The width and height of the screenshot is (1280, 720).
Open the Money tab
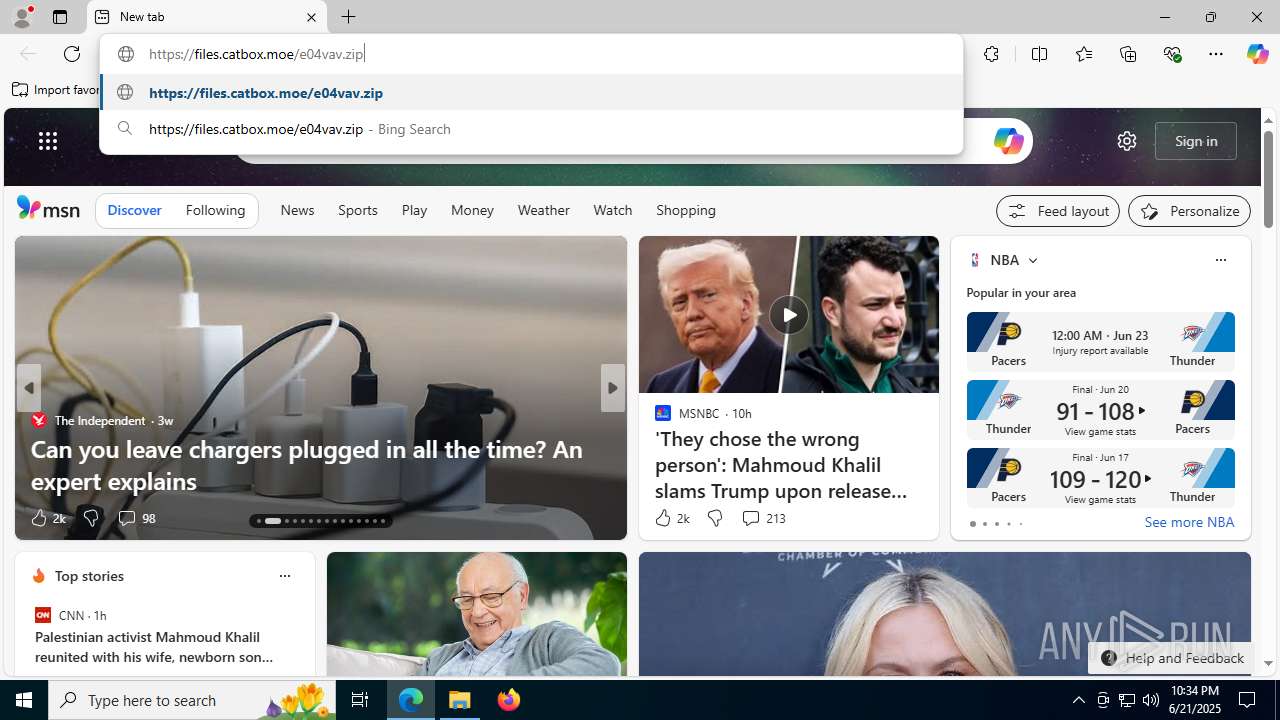tap(472, 210)
